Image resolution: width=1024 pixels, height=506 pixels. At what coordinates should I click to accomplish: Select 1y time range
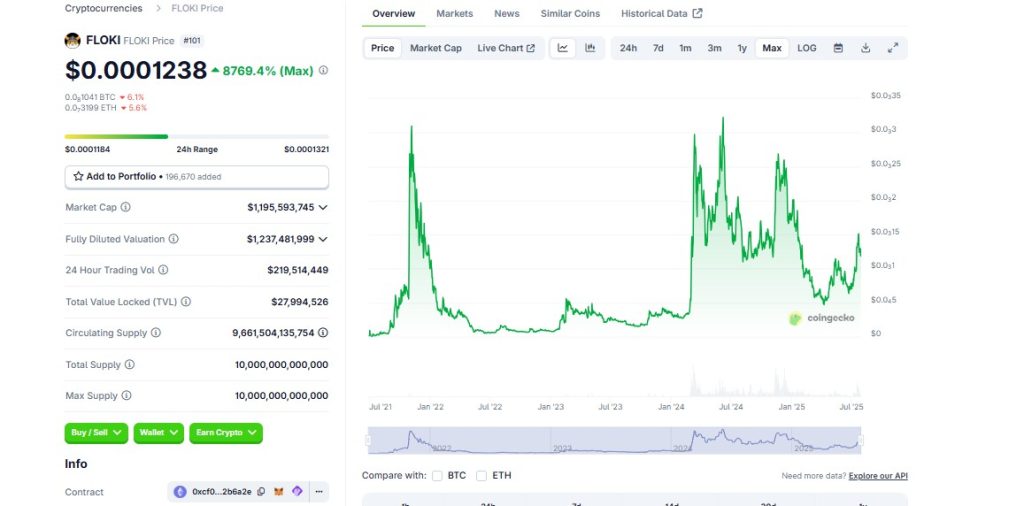click(x=742, y=48)
